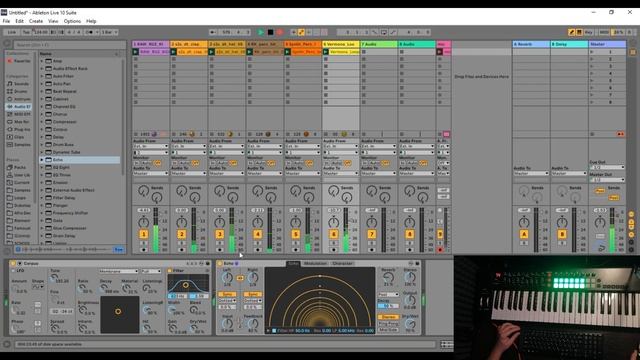The width and height of the screenshot is (640, 360).
Task: Open the Edit menu
Action: pos(19,21)
